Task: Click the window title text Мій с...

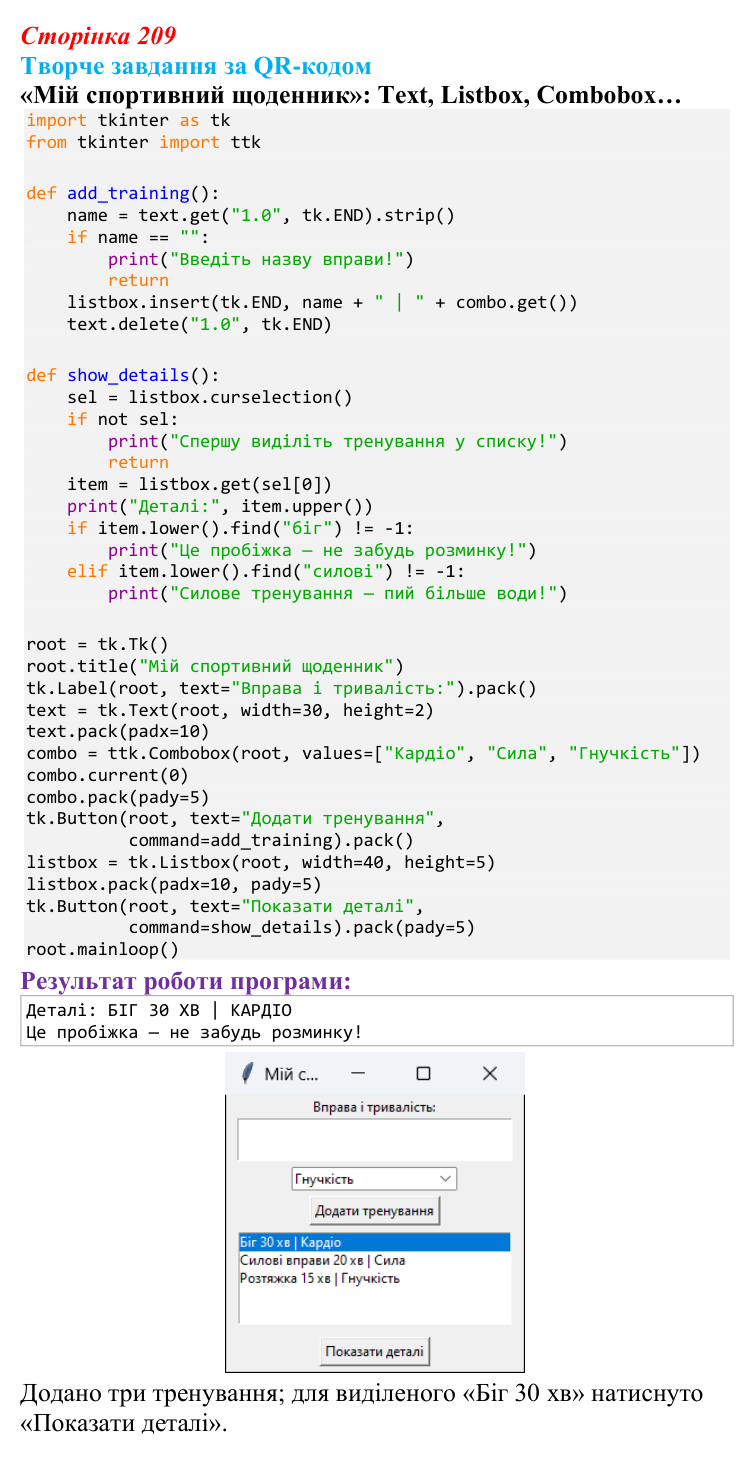Action: click(x=291, y=1074)
